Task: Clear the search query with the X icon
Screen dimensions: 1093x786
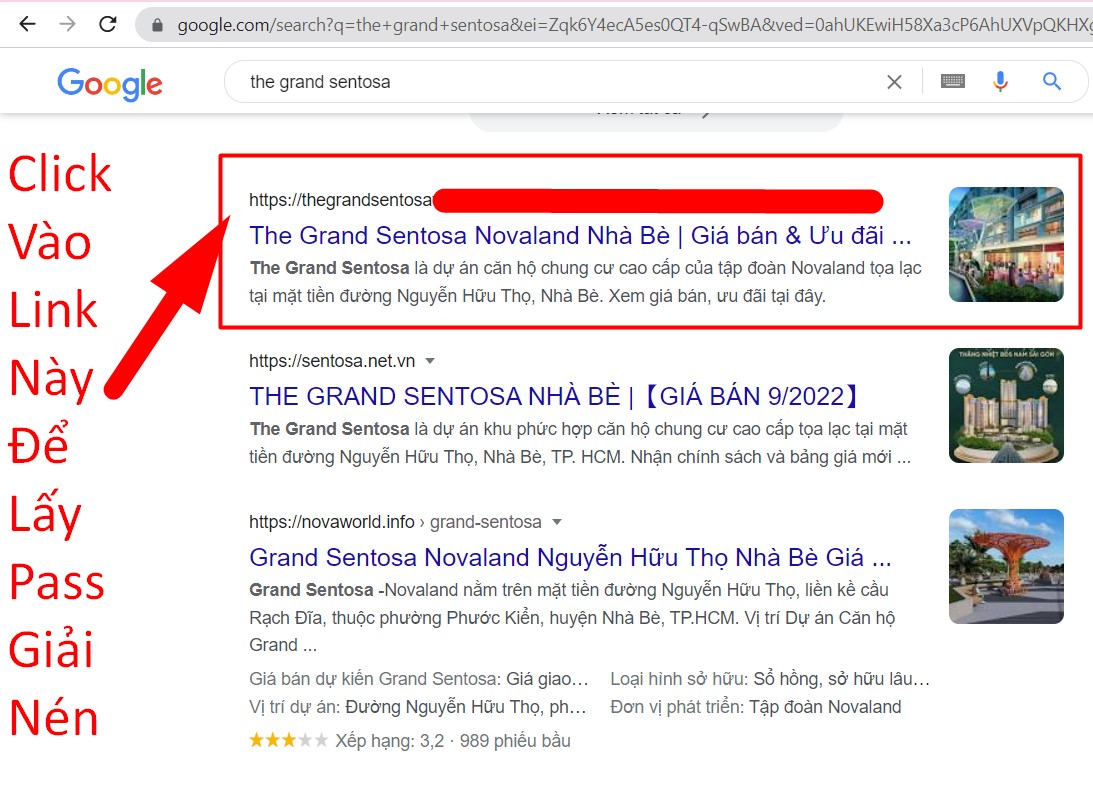Action: point(894,82)
